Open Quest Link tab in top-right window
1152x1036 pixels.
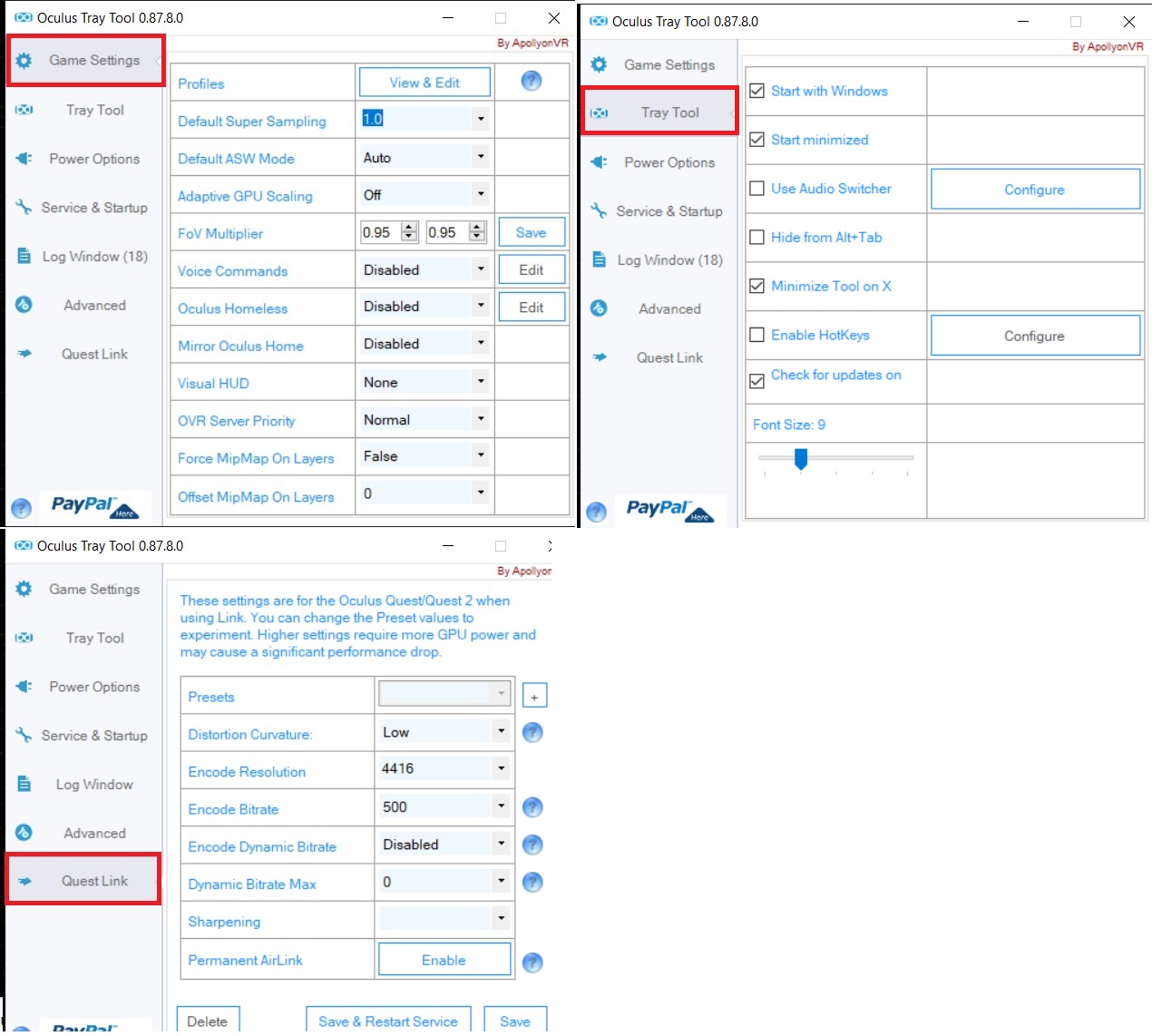coord(659,357)
